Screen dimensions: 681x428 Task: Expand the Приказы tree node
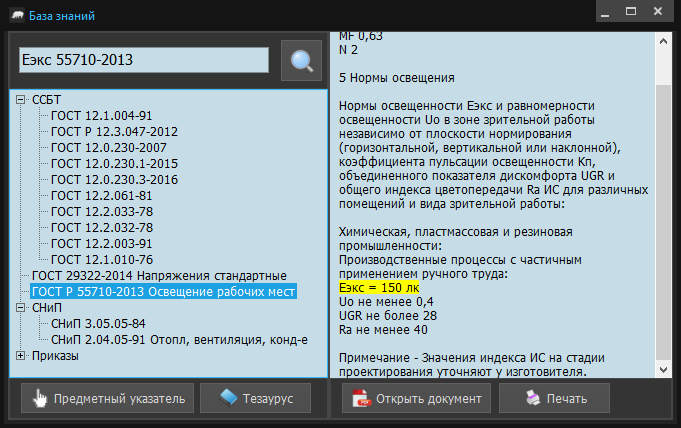[x=21, y=355]
